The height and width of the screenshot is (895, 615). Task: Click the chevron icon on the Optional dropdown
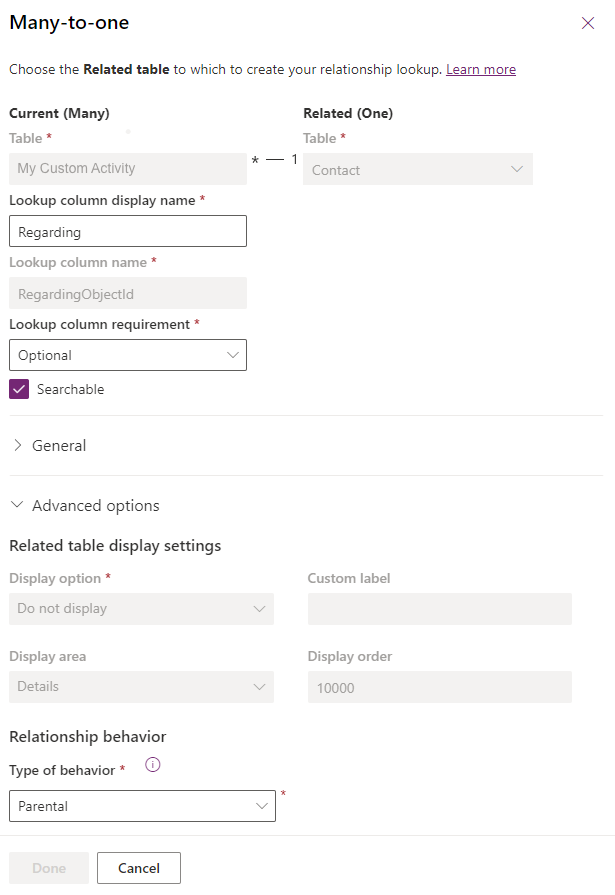tap(233, 355)
